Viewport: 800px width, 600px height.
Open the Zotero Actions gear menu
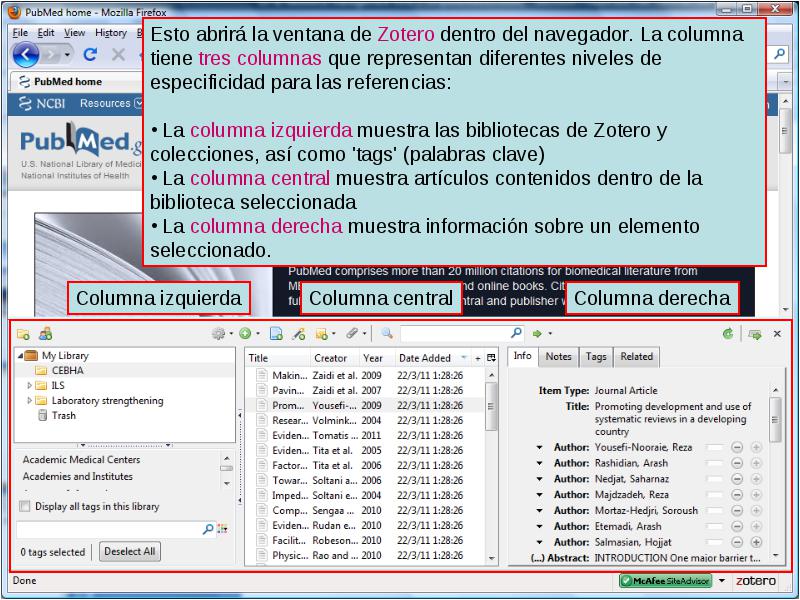(218, 334)
